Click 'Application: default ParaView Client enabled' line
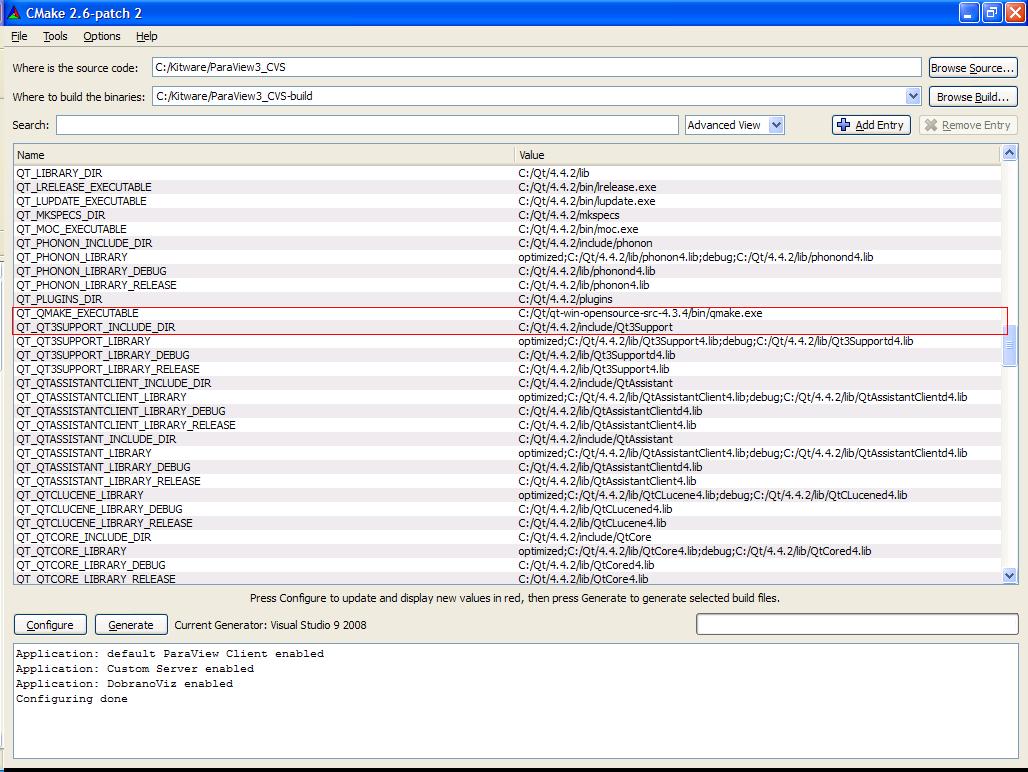The height and width of the screenshot is (772, 1028). click(x=170, y=653)
